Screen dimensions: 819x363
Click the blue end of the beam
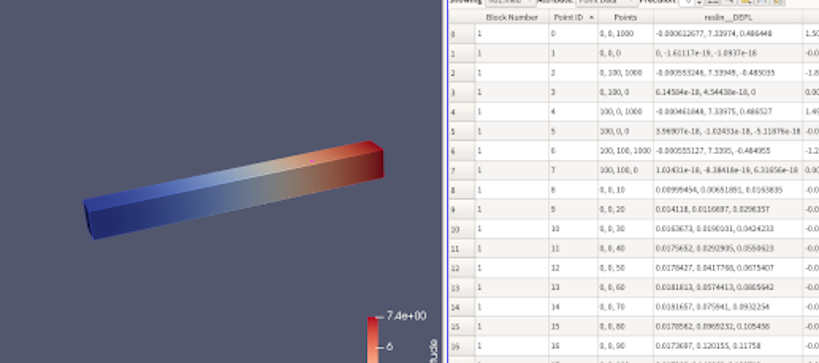(90, 218)
